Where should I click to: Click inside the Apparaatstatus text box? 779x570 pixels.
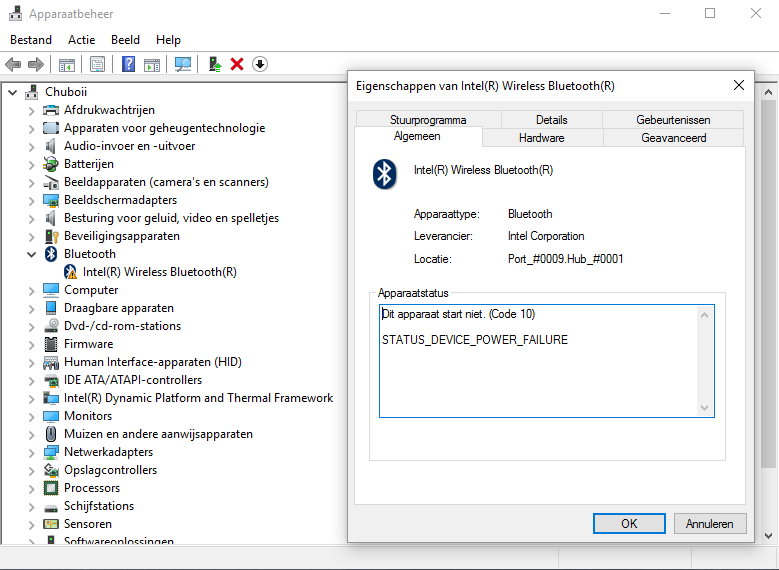546,361
